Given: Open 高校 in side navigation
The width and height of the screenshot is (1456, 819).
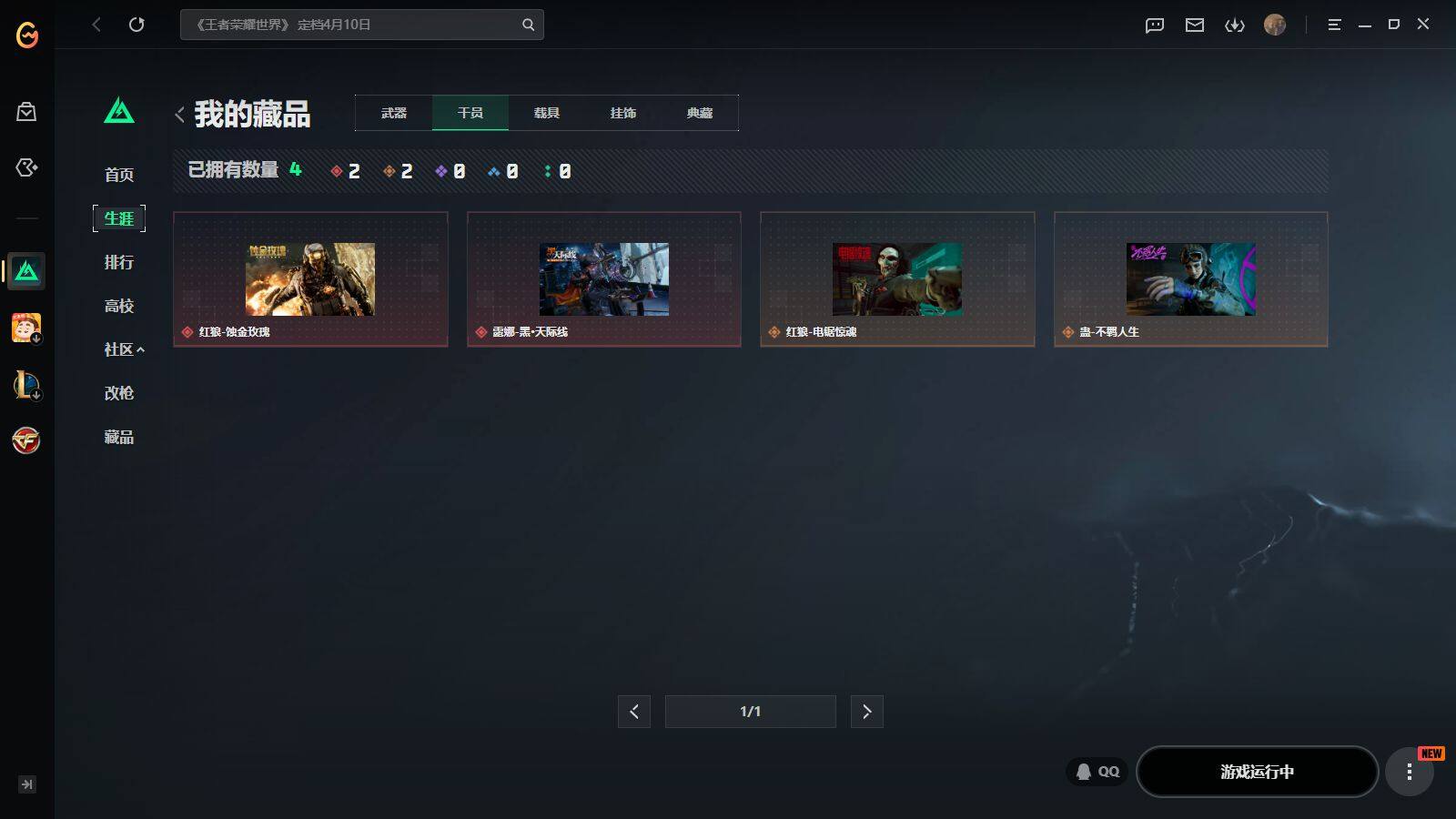Looking at the screenshot, I should point(119,306).
